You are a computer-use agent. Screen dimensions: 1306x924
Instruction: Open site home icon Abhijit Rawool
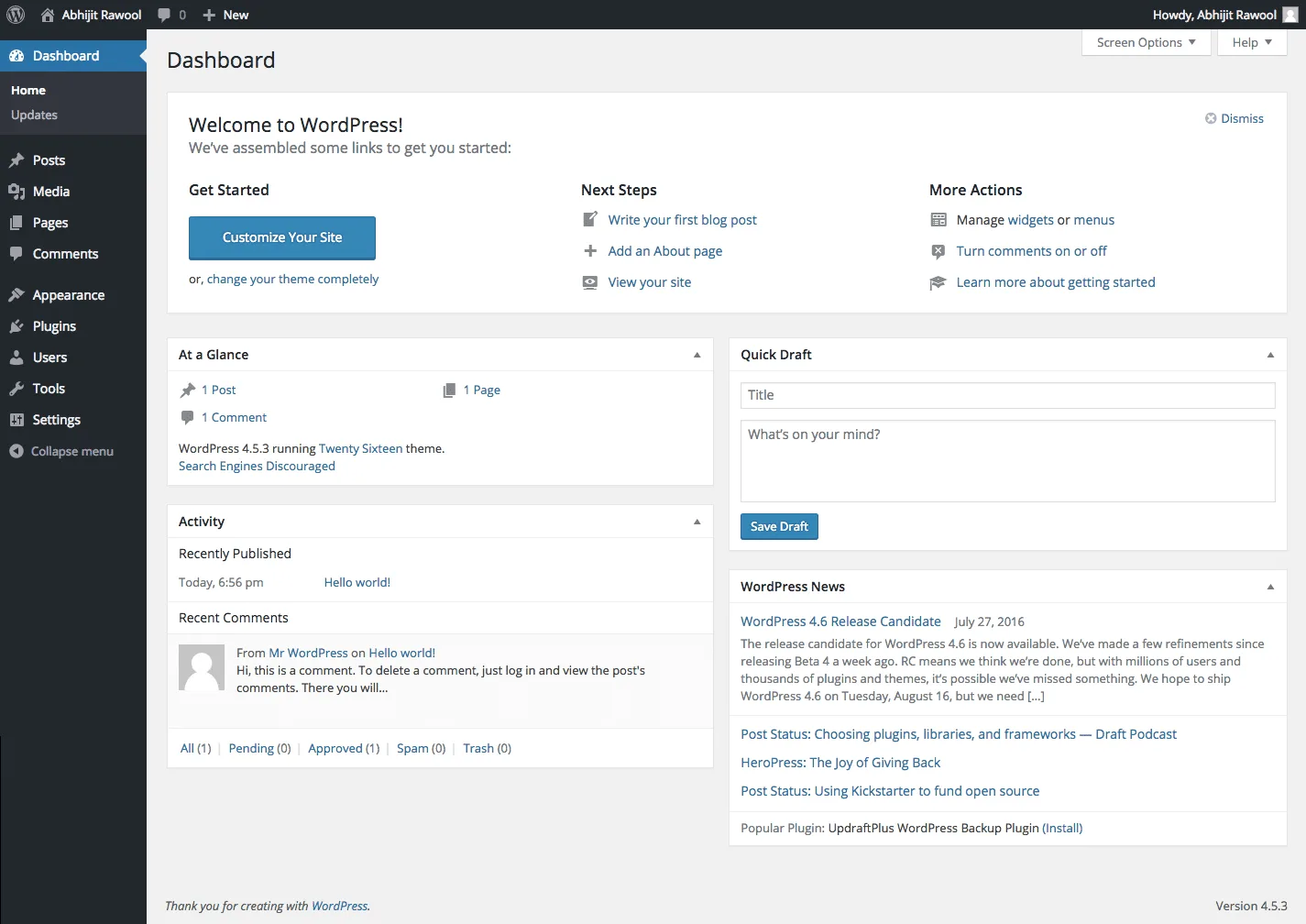[x=48, y=15]
